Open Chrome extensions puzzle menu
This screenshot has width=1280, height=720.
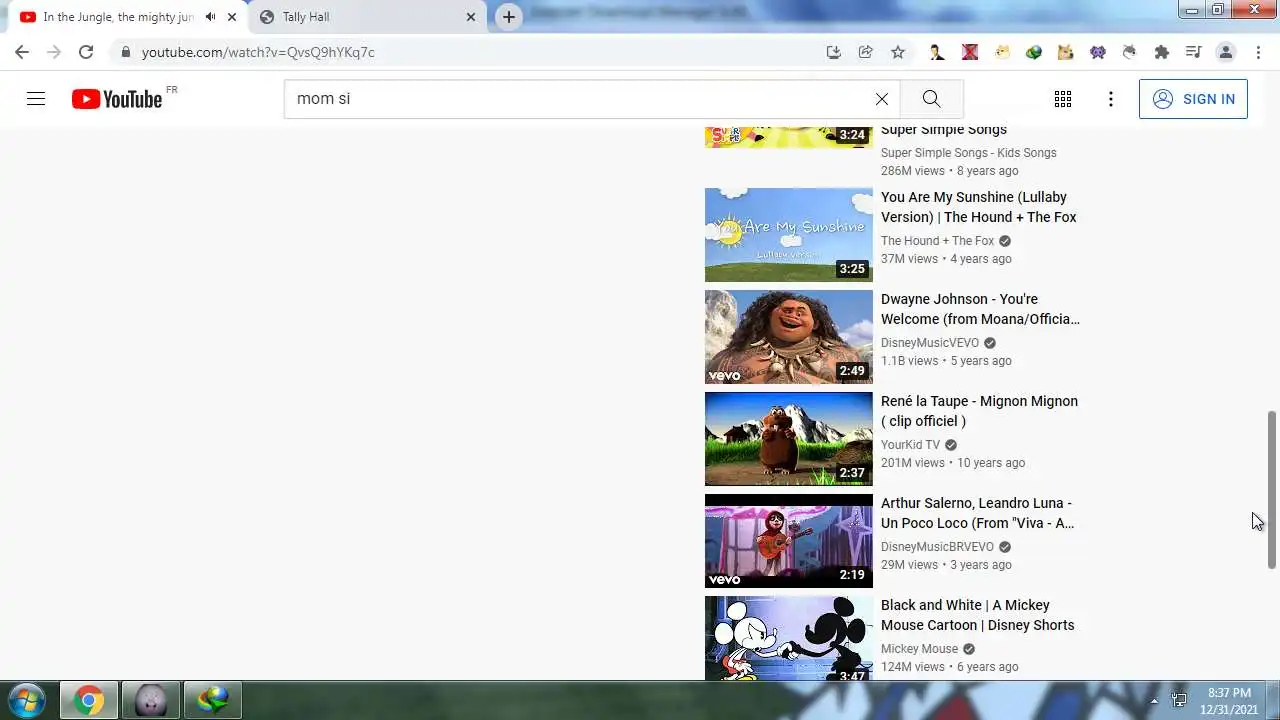(1162, 52)
